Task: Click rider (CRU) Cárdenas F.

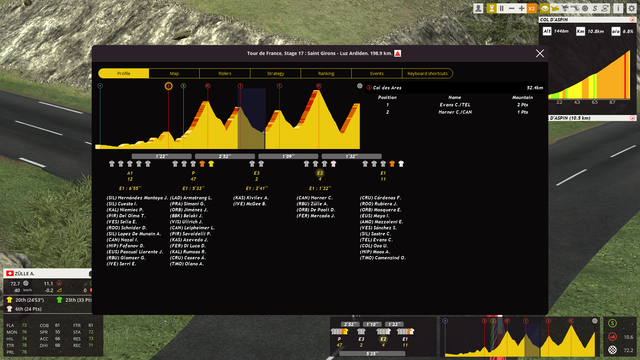Action: pyautogui.click(x=380, y=198)
